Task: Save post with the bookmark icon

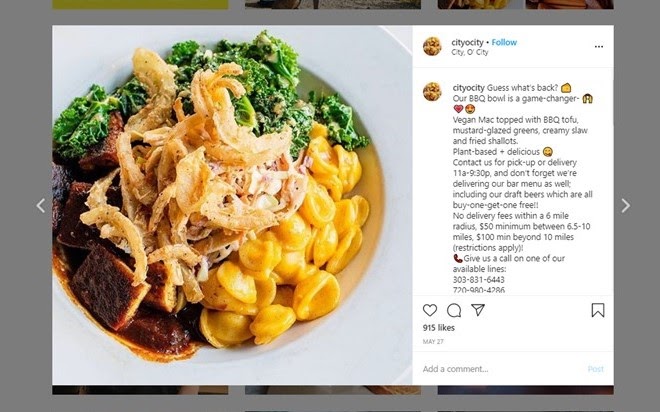Action: 598,310
